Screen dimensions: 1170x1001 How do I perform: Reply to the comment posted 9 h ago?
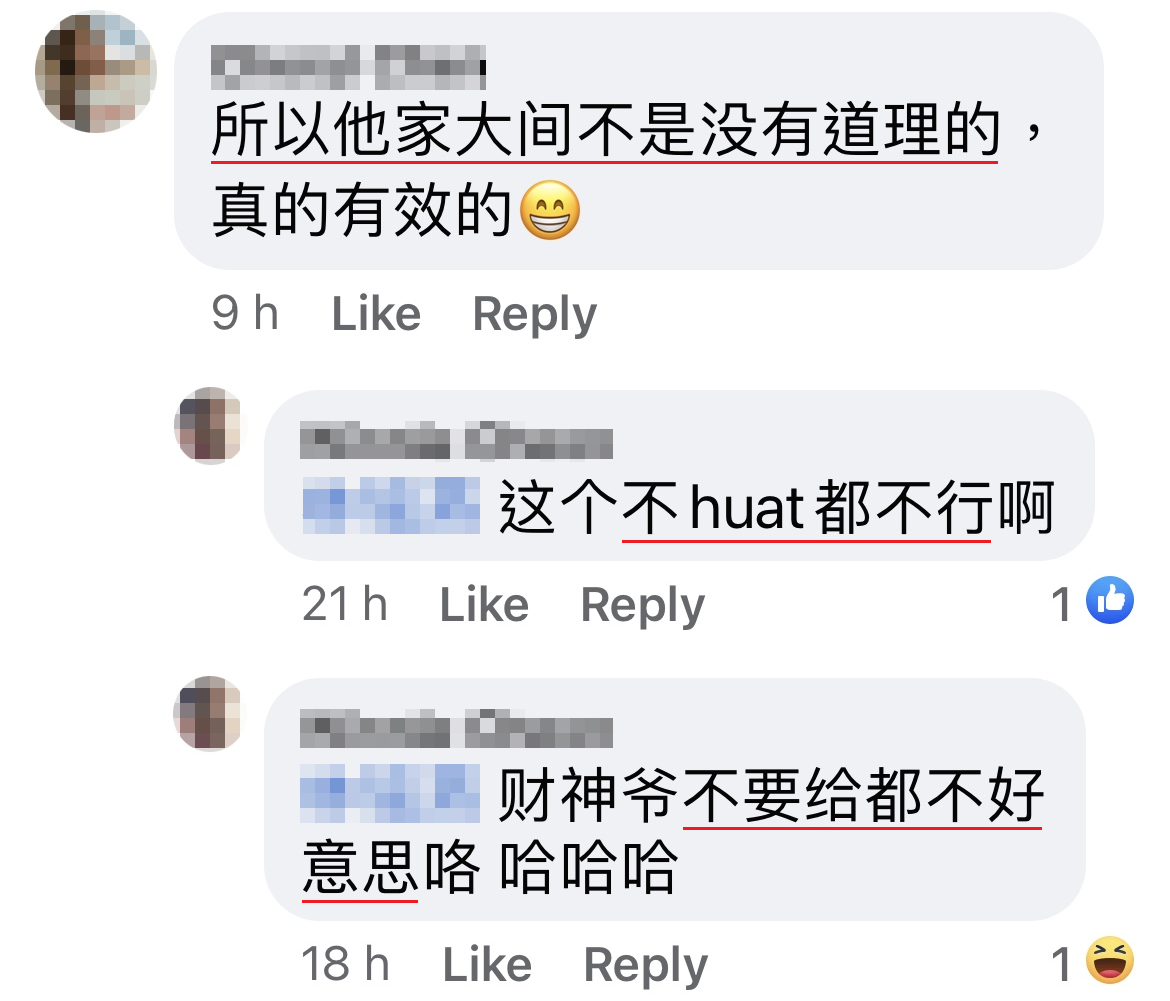tap(535, 315)
